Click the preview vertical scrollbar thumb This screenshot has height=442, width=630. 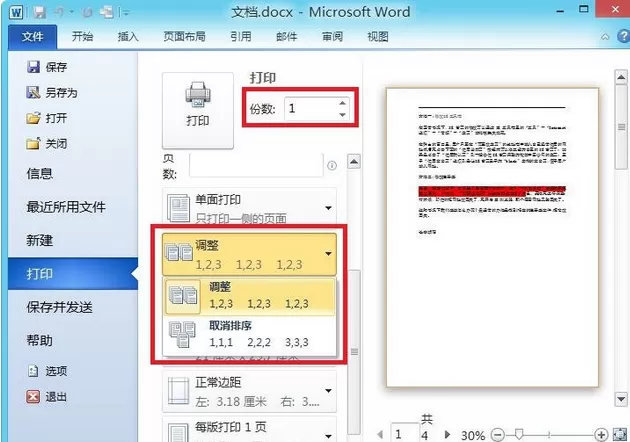[621, 127]
